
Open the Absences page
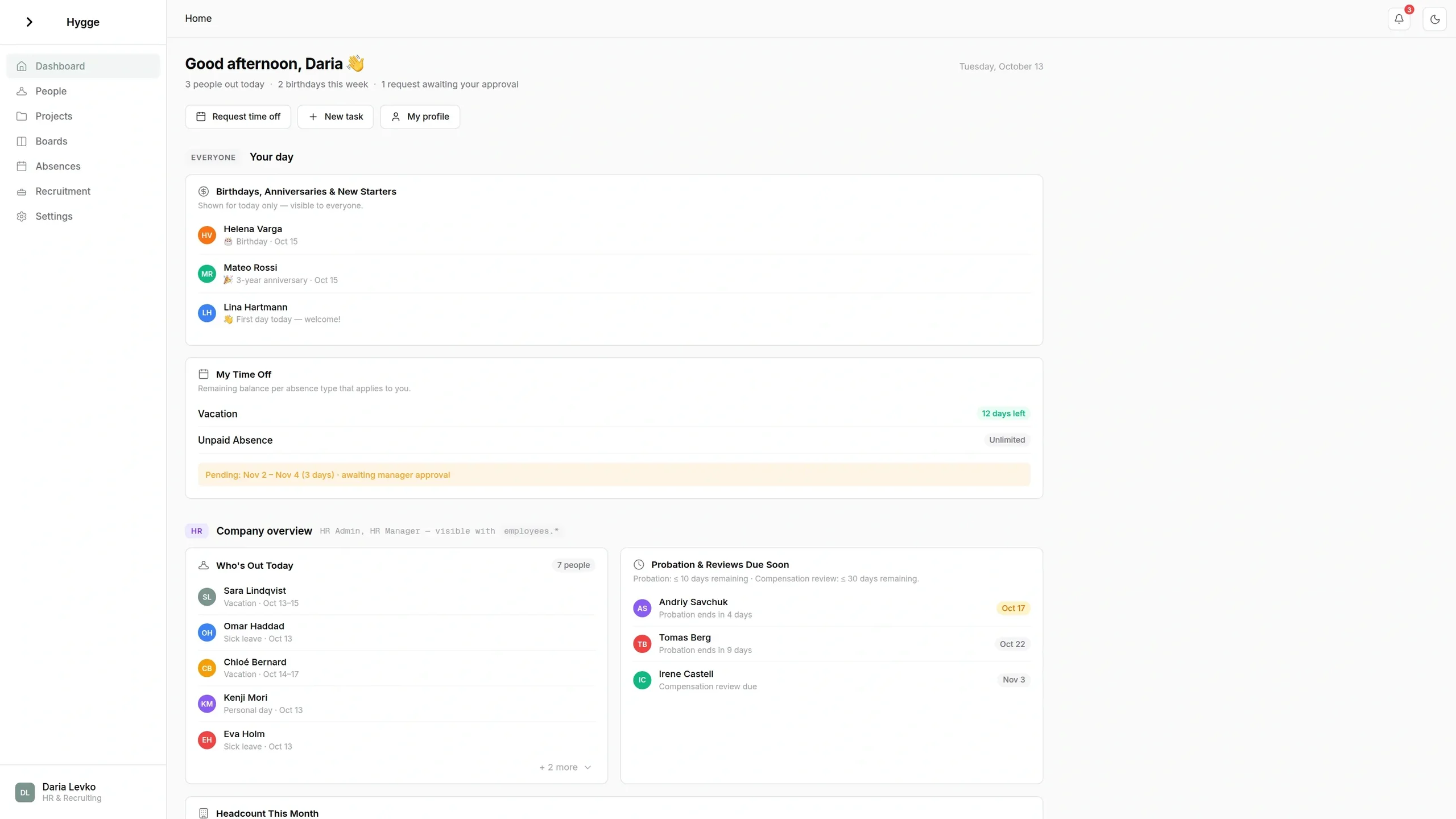click(x=83, y=166)
